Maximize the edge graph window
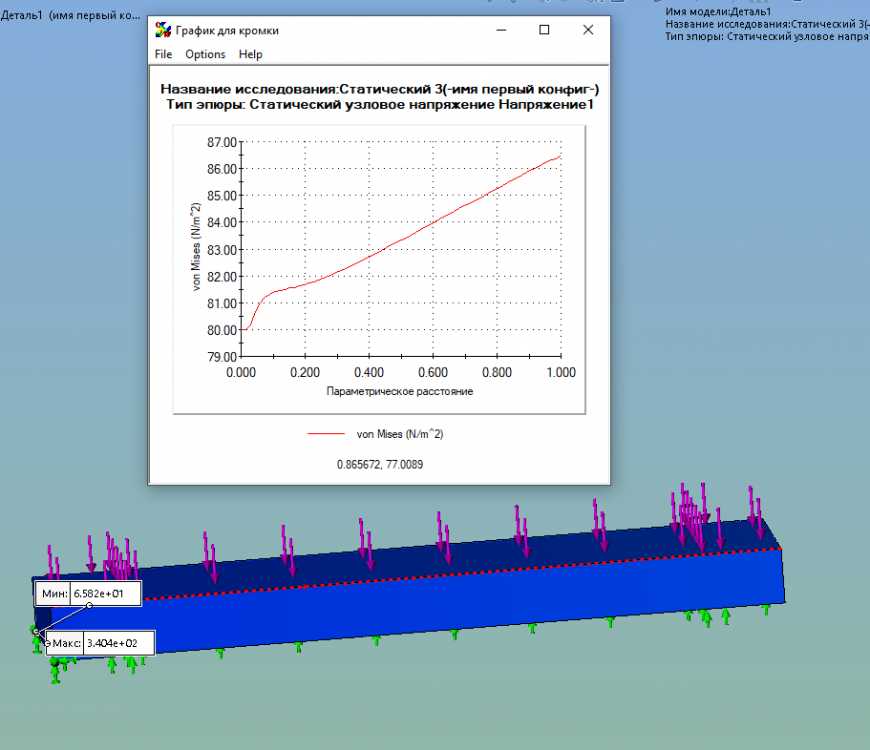870x750 pixels. coord(544,30)
